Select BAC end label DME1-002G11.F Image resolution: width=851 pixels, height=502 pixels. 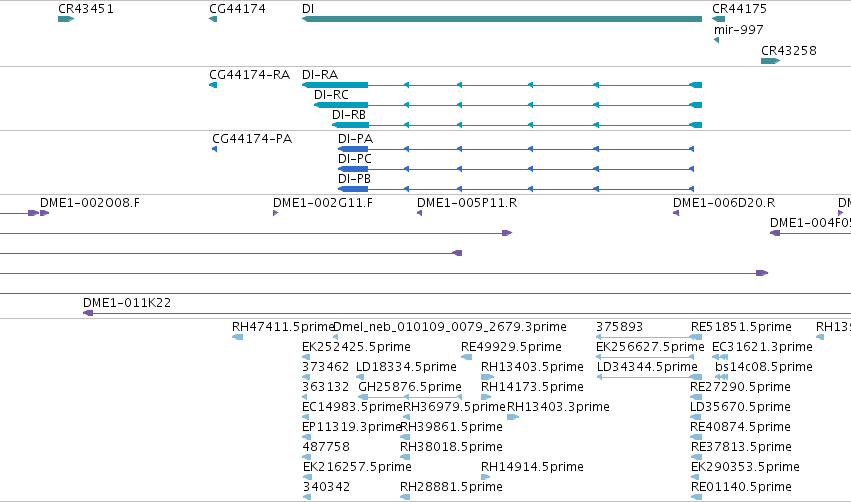pos(323,203)
